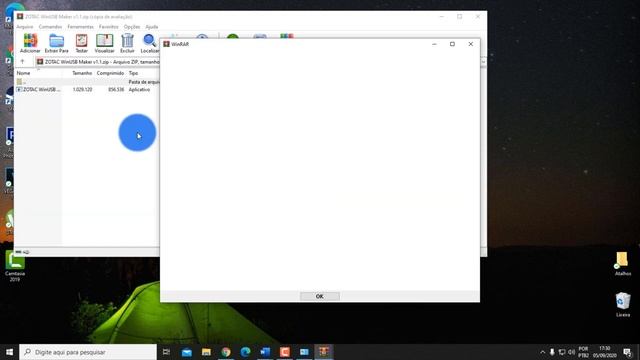Open Task View on the taskbar

(166, 352)
